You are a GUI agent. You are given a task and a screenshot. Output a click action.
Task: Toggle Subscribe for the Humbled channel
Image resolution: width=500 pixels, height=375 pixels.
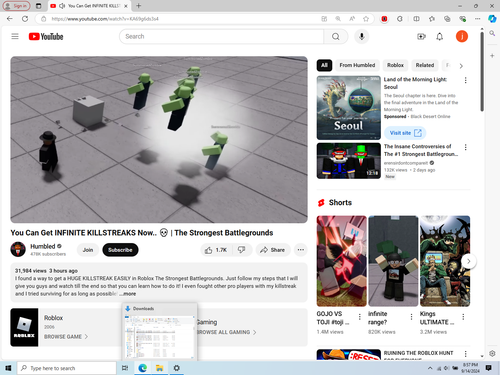click(120, 250)
